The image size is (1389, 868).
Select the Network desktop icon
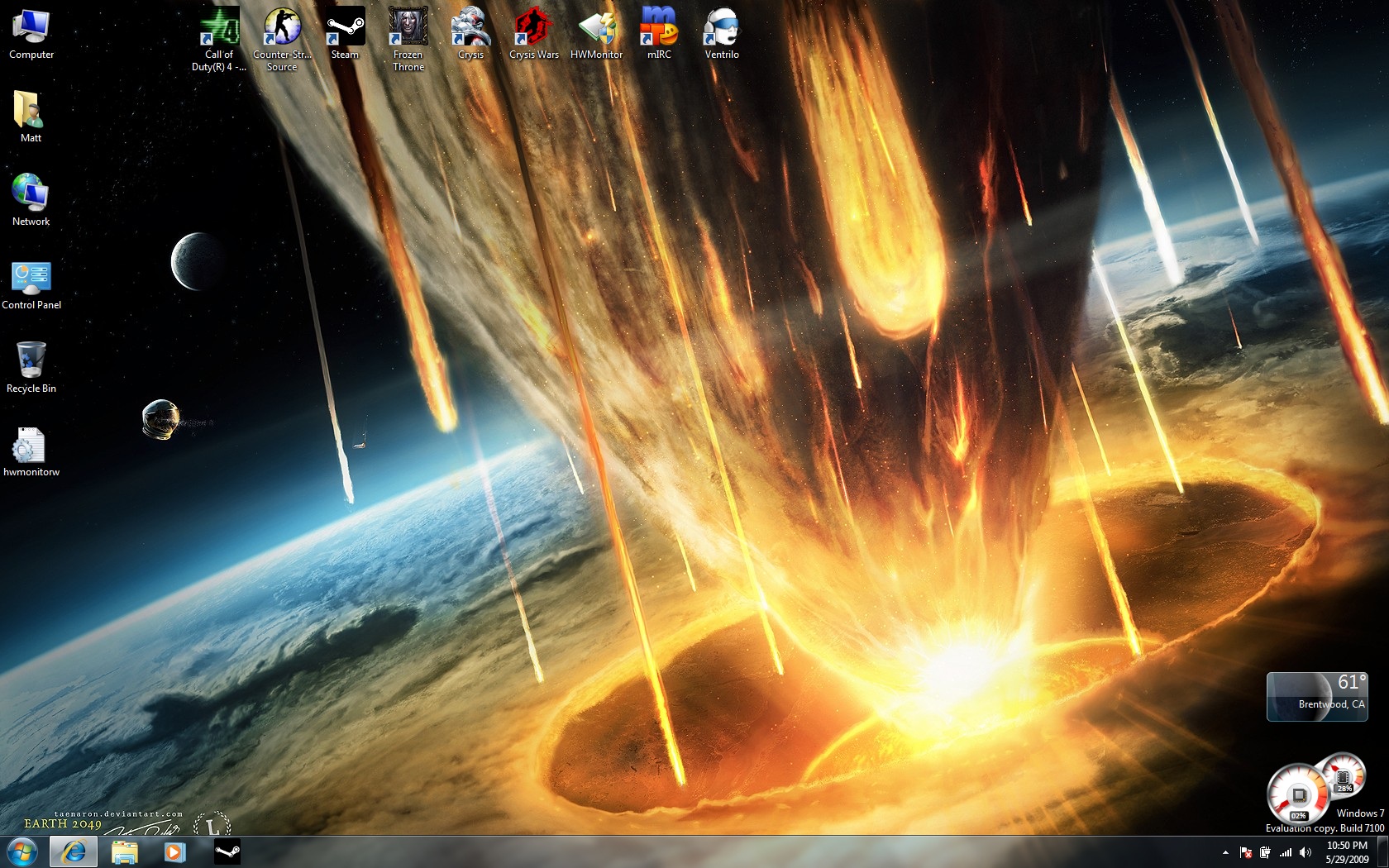click(x=31, y=200)
